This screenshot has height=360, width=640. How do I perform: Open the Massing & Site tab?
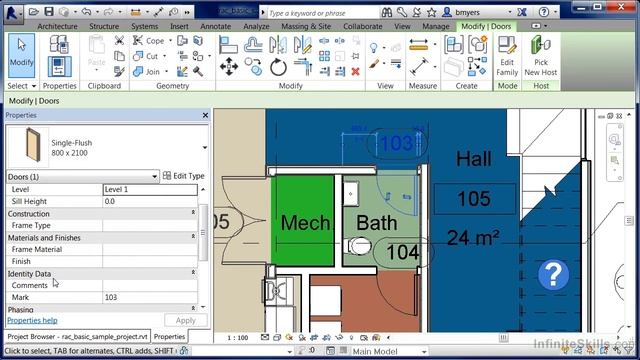306,26
